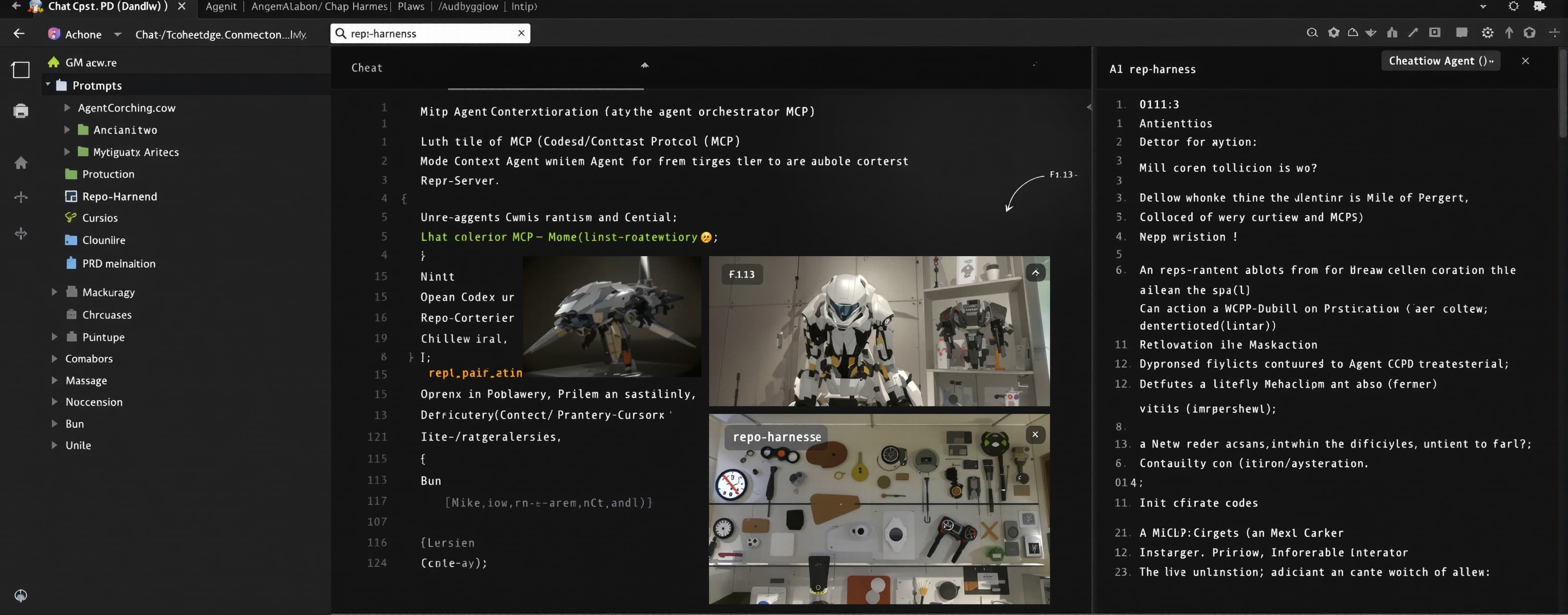Image resolution: width=1568 pixels, height=615 pixels.
Task: Click the Massage tree item
Action: tap(86, 381)
